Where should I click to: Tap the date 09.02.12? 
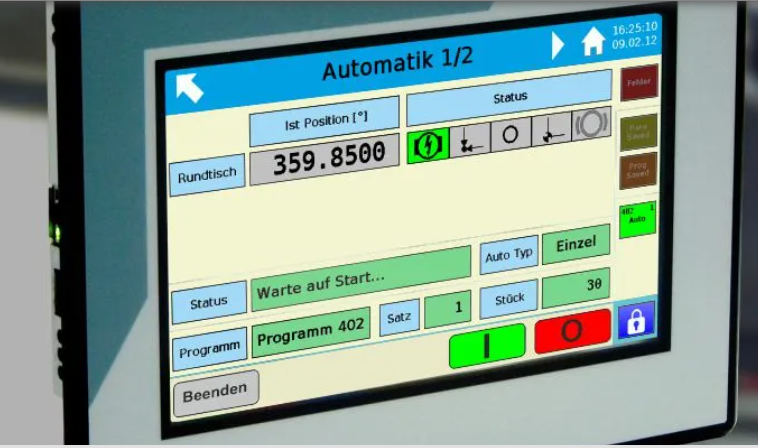tap(634, 43)
